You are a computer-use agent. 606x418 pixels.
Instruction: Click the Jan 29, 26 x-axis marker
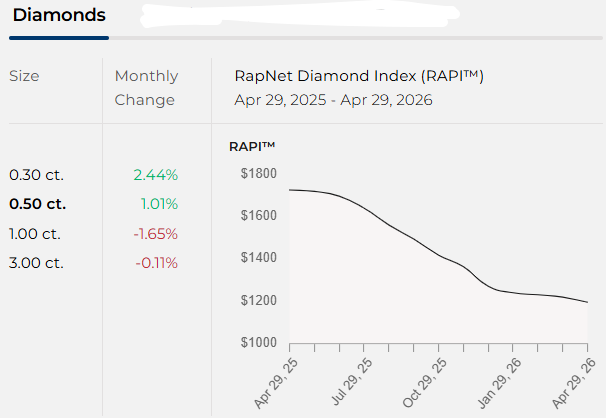click(500, 380)
